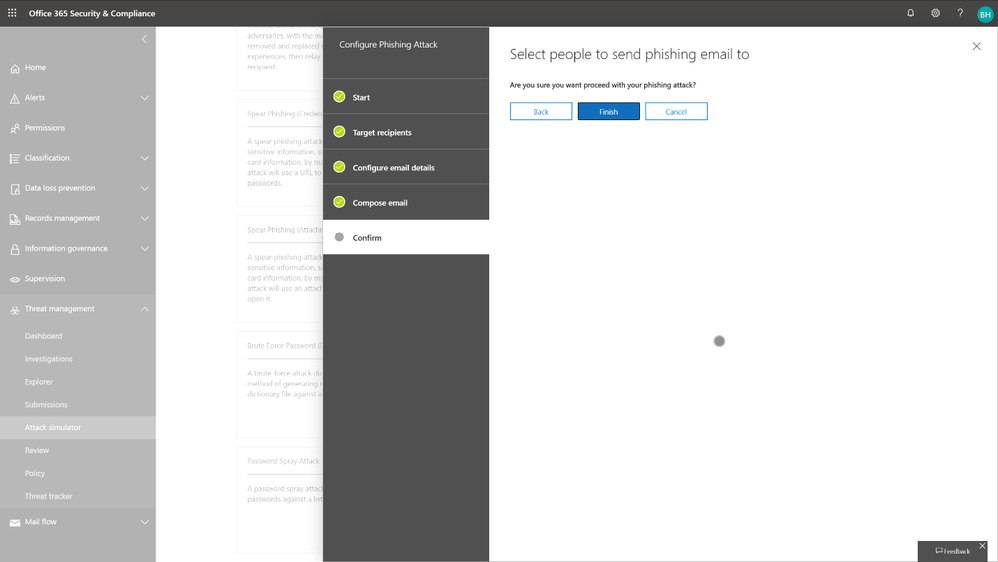Open the settings gear in header
Viewport: 998px width, 562px height.
(x=935, y=13)
